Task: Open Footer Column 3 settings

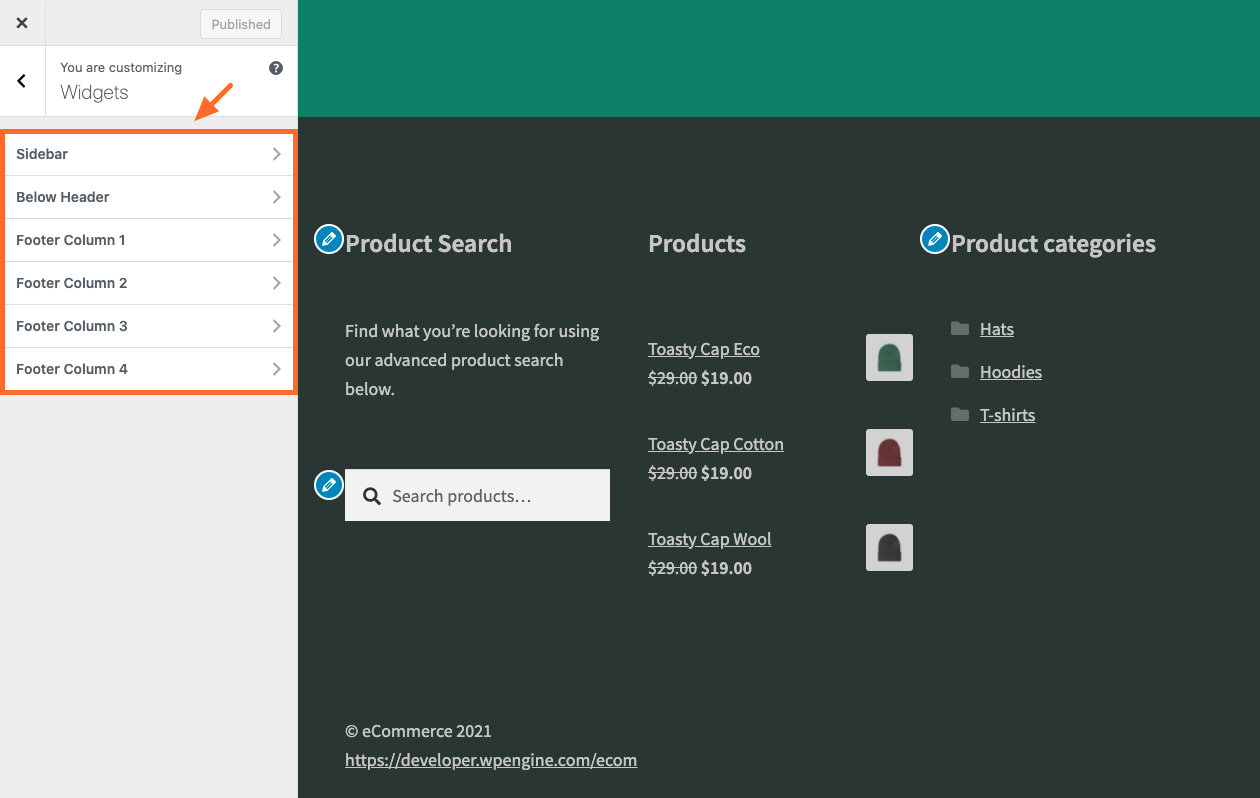Action: 148,326
